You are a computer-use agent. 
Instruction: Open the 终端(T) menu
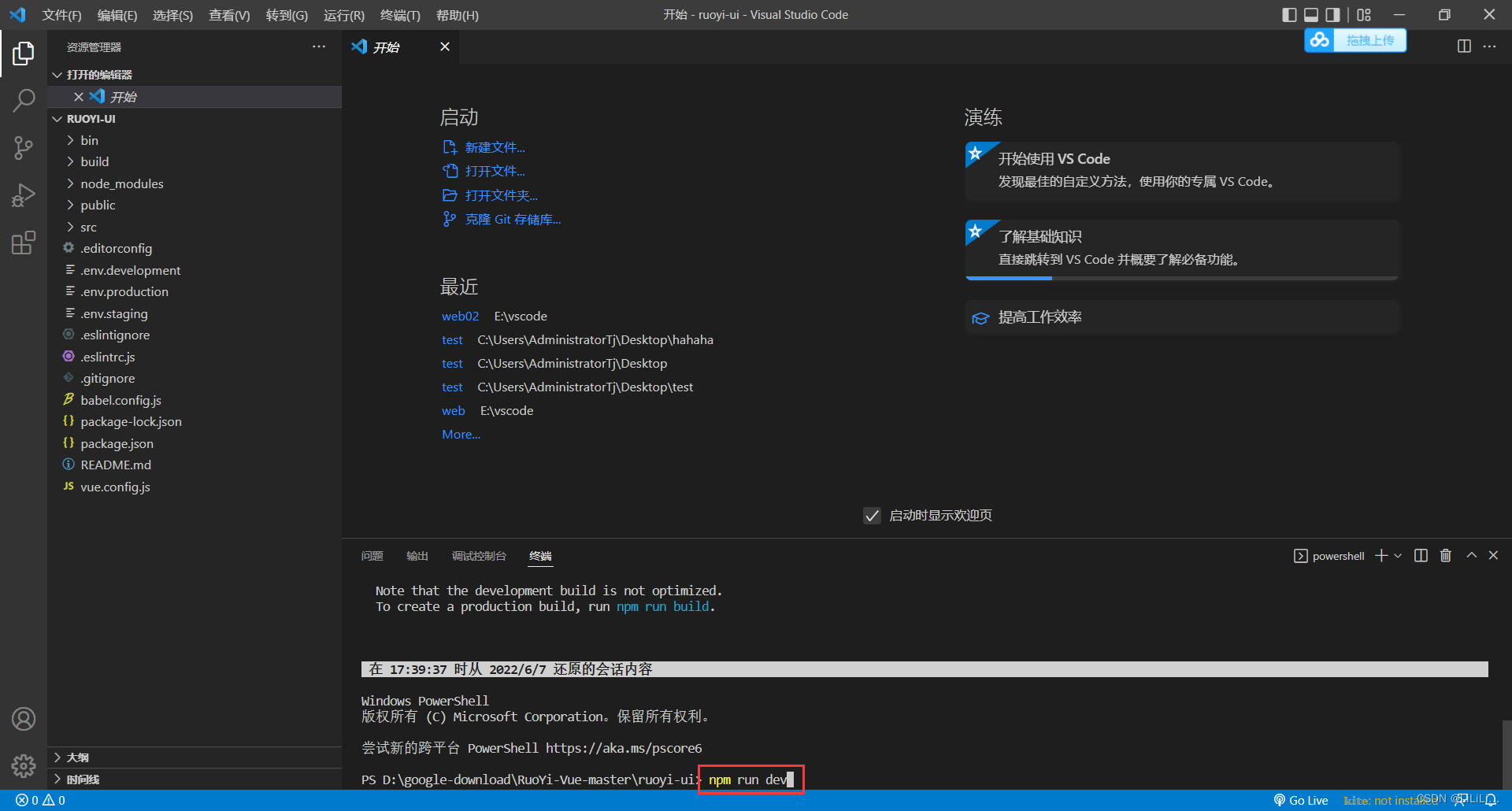coord(400,15)
